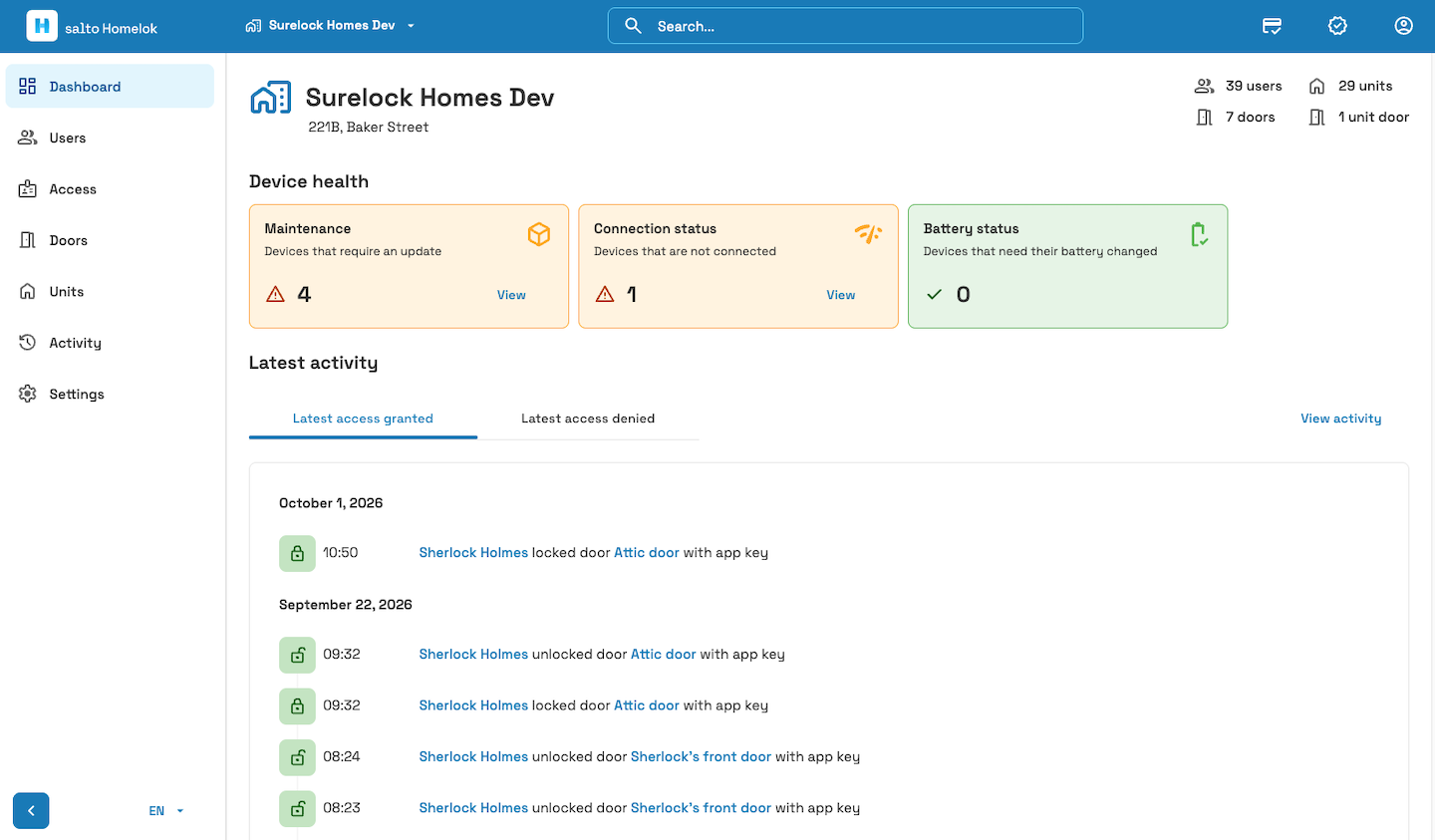Click the unlock icon for 08:23 entry
This screenshot has width=1435, height=840.
[297, 808]
